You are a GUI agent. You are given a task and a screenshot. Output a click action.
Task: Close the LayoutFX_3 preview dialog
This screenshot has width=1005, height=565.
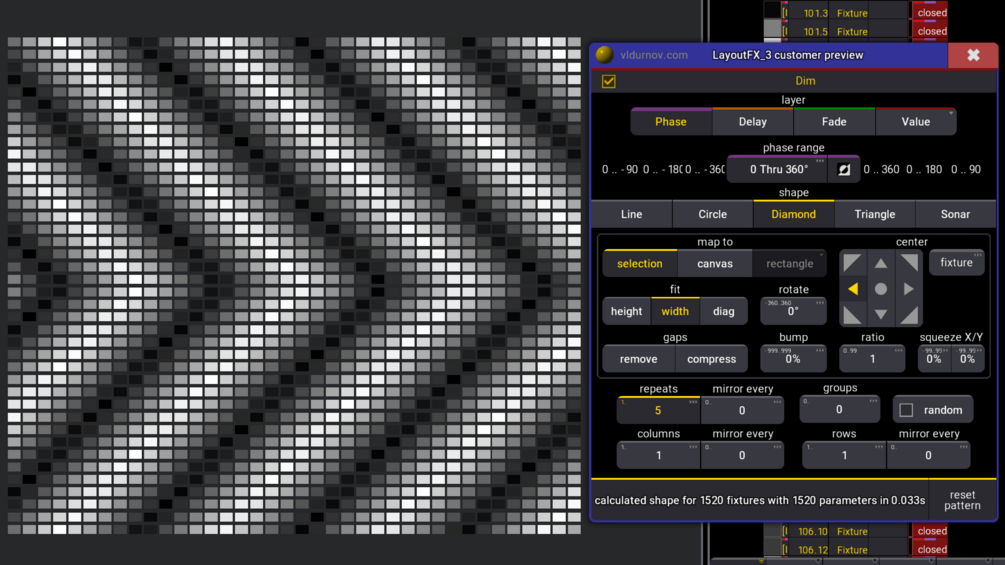pyautogui.click(x=973, y=55)
